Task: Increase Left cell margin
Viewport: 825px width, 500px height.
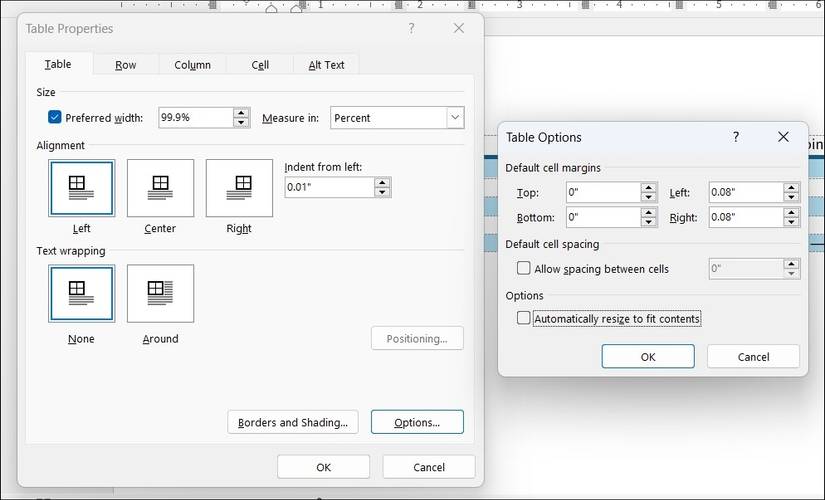Action: (x=791, y=187)
